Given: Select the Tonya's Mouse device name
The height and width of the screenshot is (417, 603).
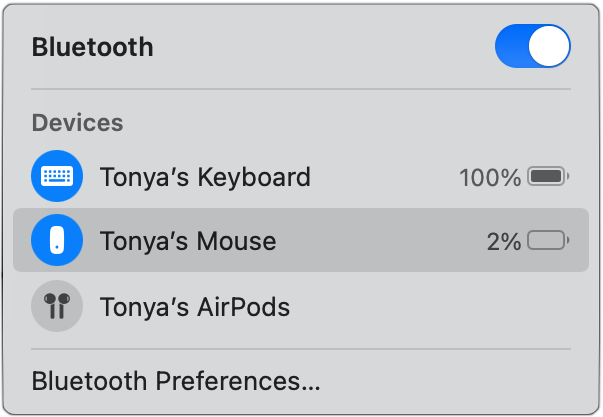Looking at the screenshot, I should [x=188, y=241].
